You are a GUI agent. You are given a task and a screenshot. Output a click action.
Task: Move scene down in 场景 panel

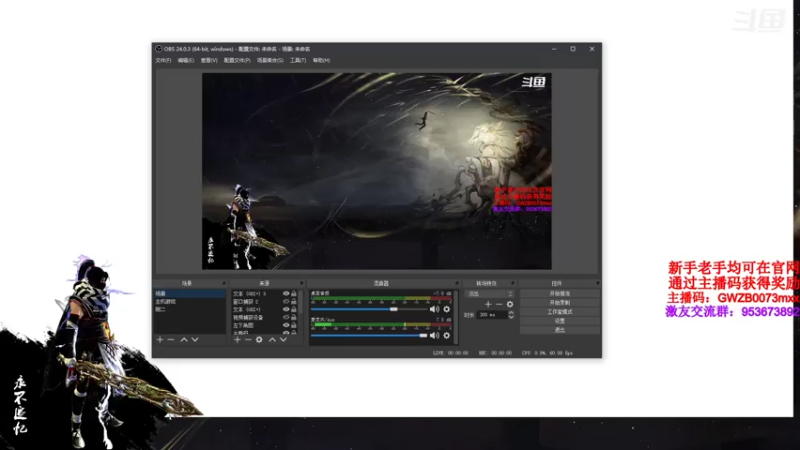click(195, 340)
